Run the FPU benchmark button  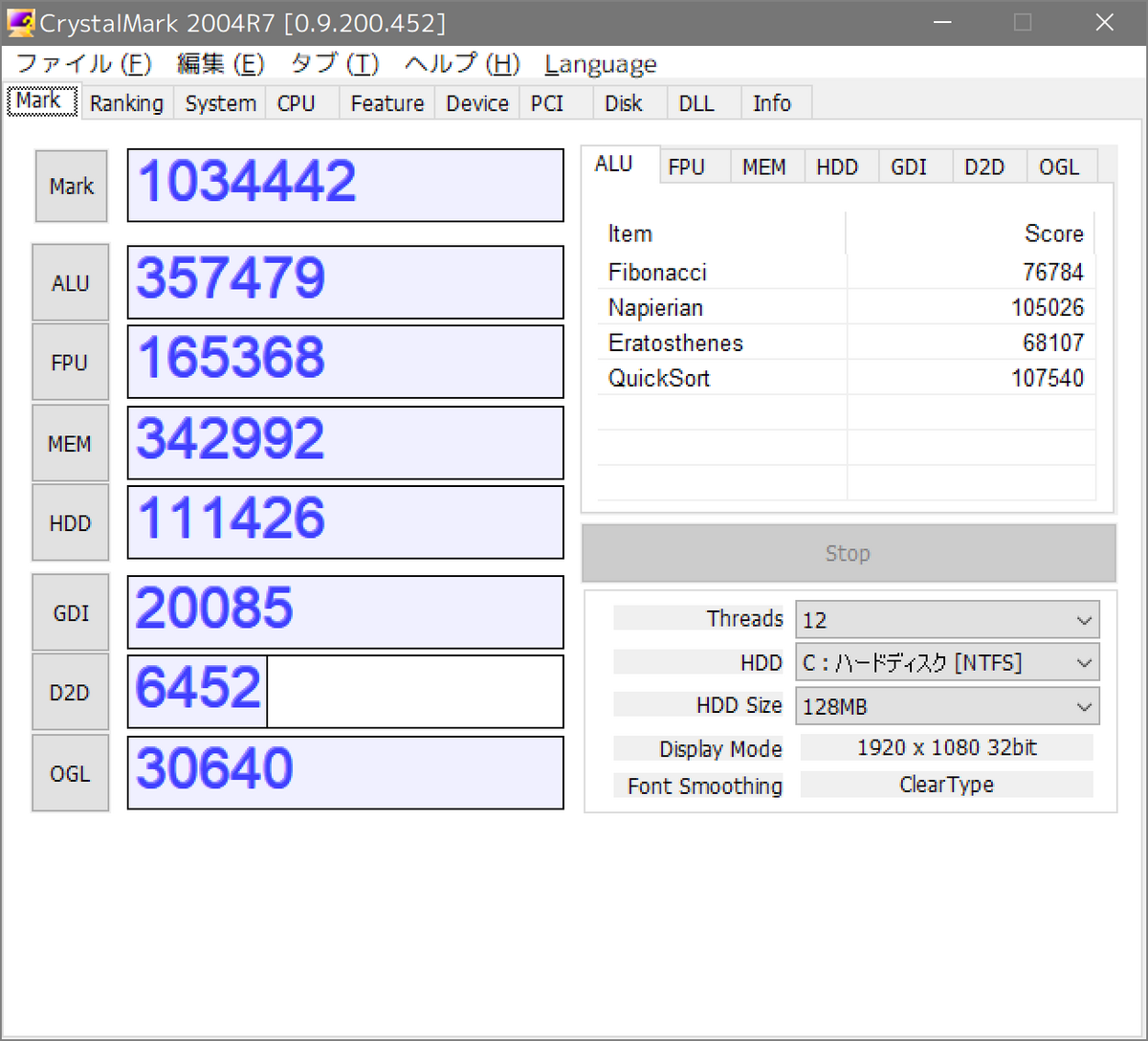click(x=71, y=363)
